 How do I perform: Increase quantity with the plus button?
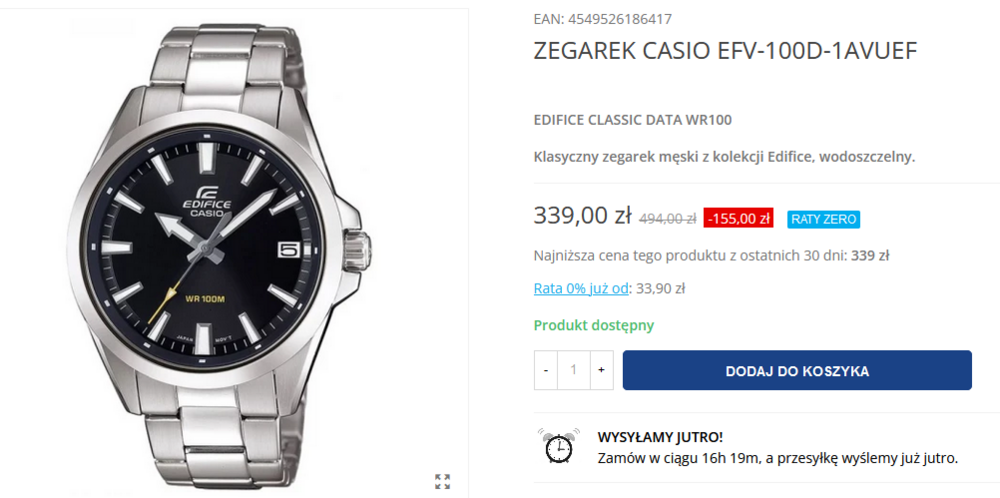pos(601,370)
